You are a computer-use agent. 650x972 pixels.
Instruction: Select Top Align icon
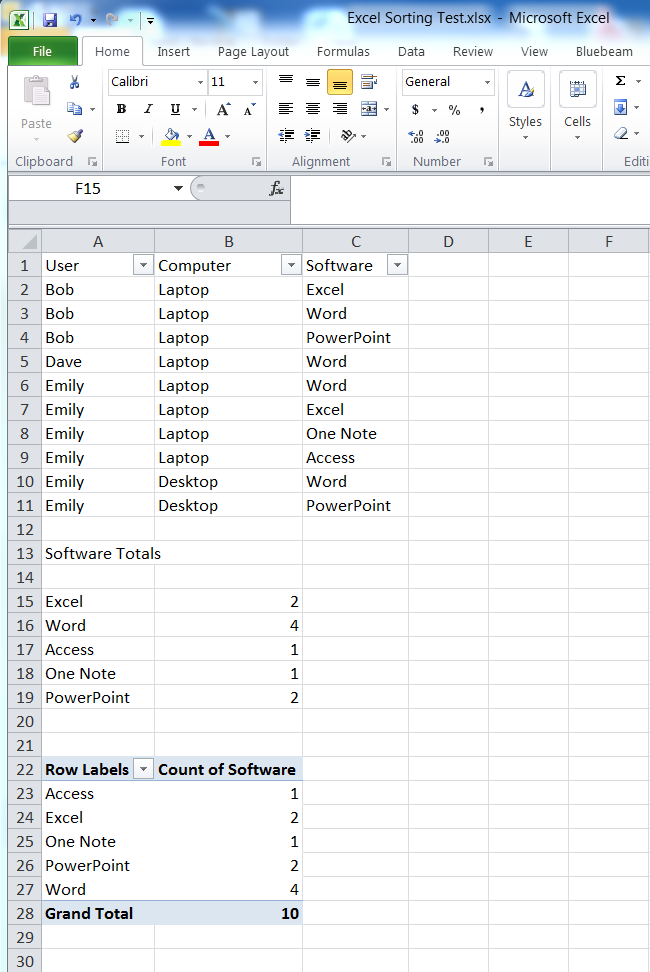tap(286, 82)
